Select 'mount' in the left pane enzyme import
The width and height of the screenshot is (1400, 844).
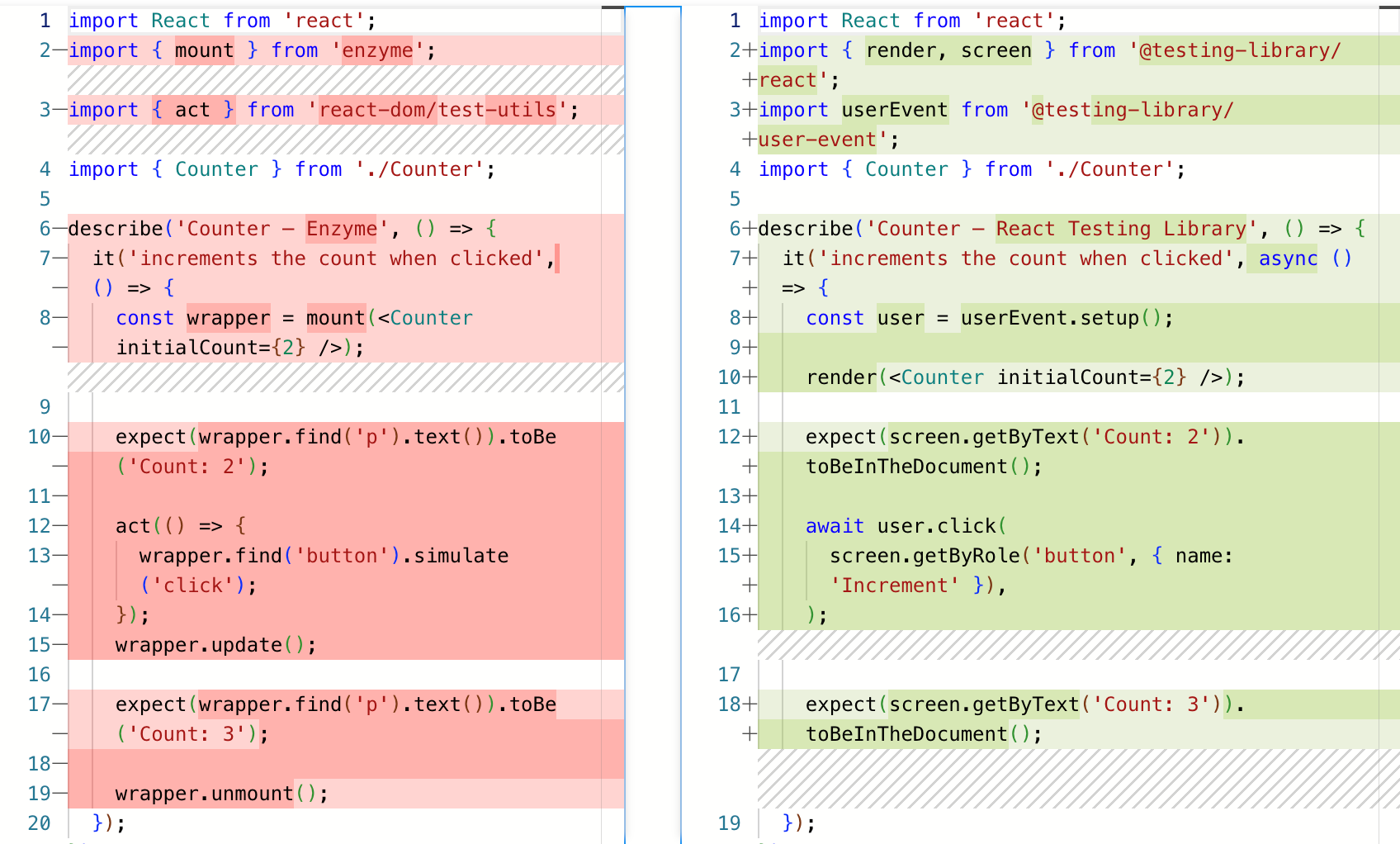coord(205,50)
